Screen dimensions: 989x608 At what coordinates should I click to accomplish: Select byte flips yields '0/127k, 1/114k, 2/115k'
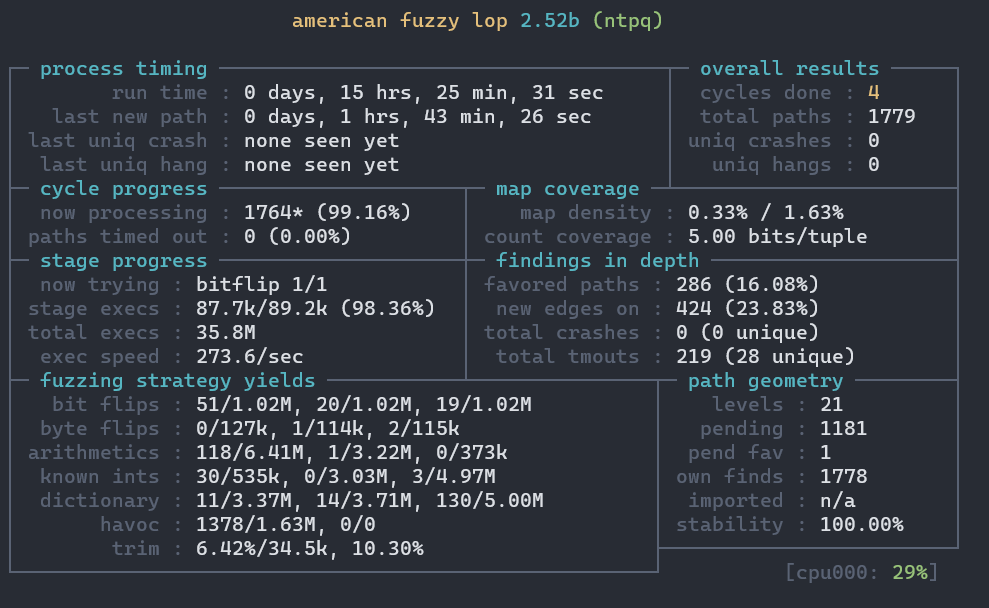(327, 428)
